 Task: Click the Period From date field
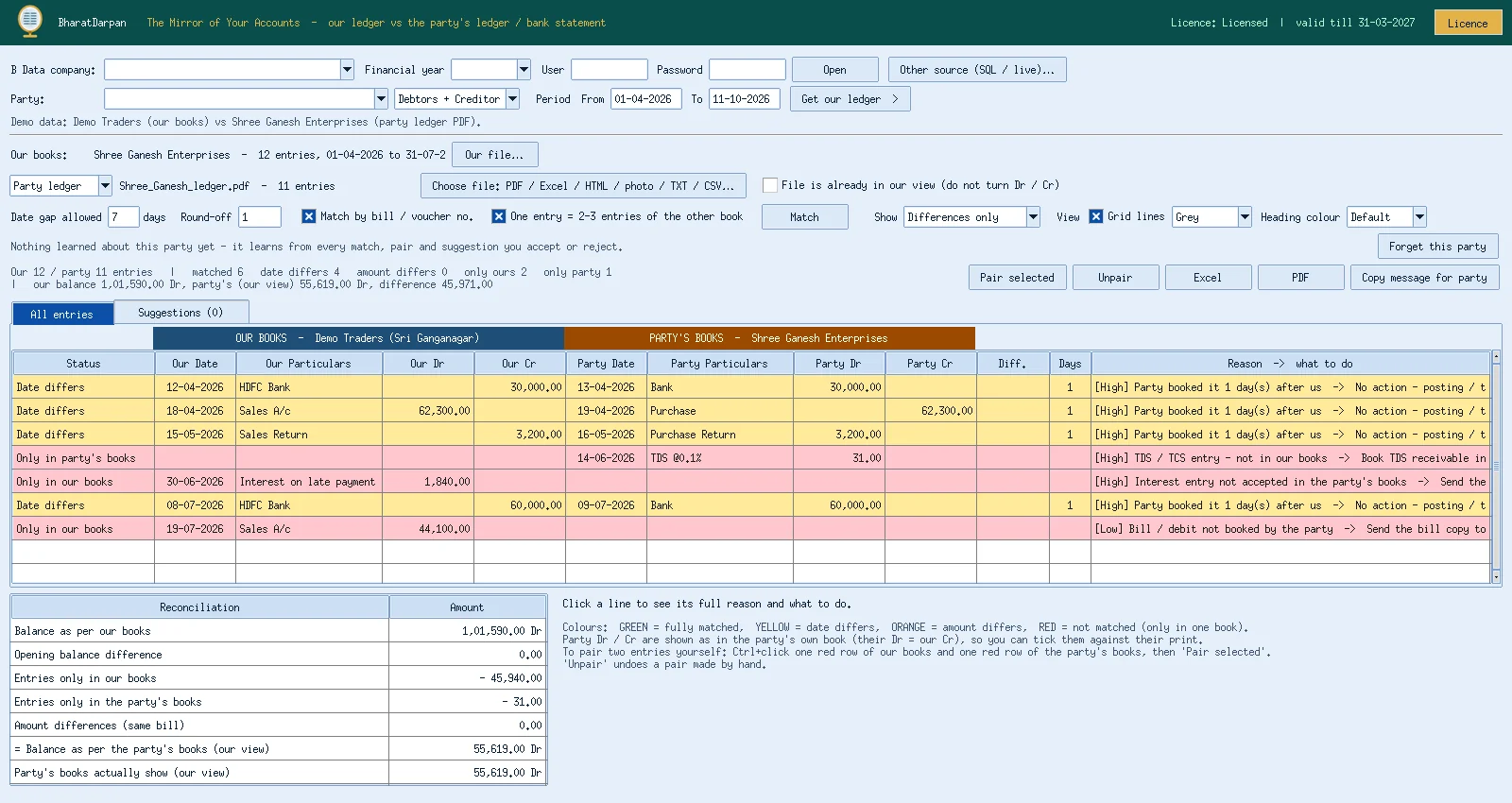pos(646,99)
